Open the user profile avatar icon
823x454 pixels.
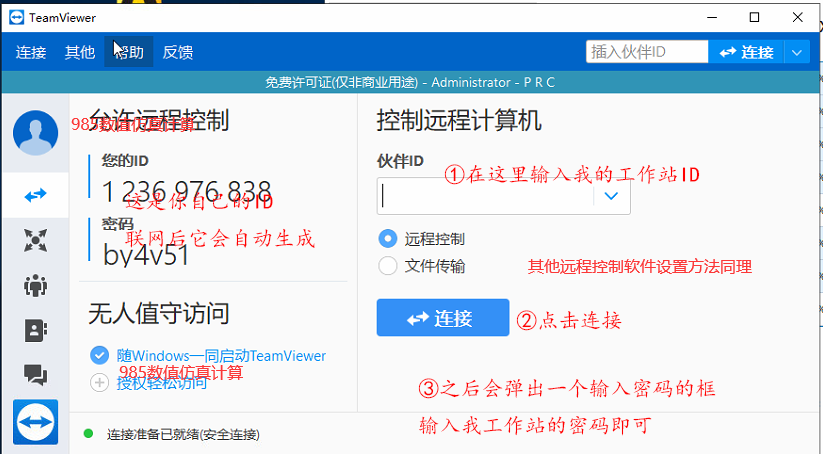[x=36, y=133]
